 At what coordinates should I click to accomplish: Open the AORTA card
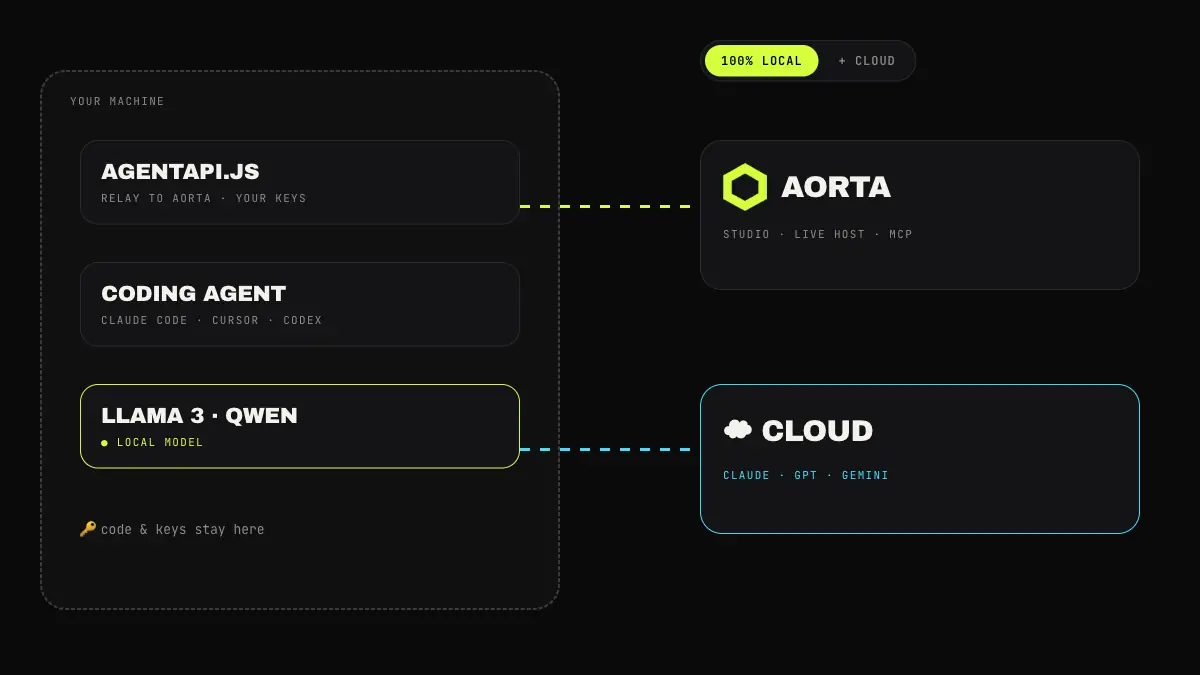coord(920,215)
